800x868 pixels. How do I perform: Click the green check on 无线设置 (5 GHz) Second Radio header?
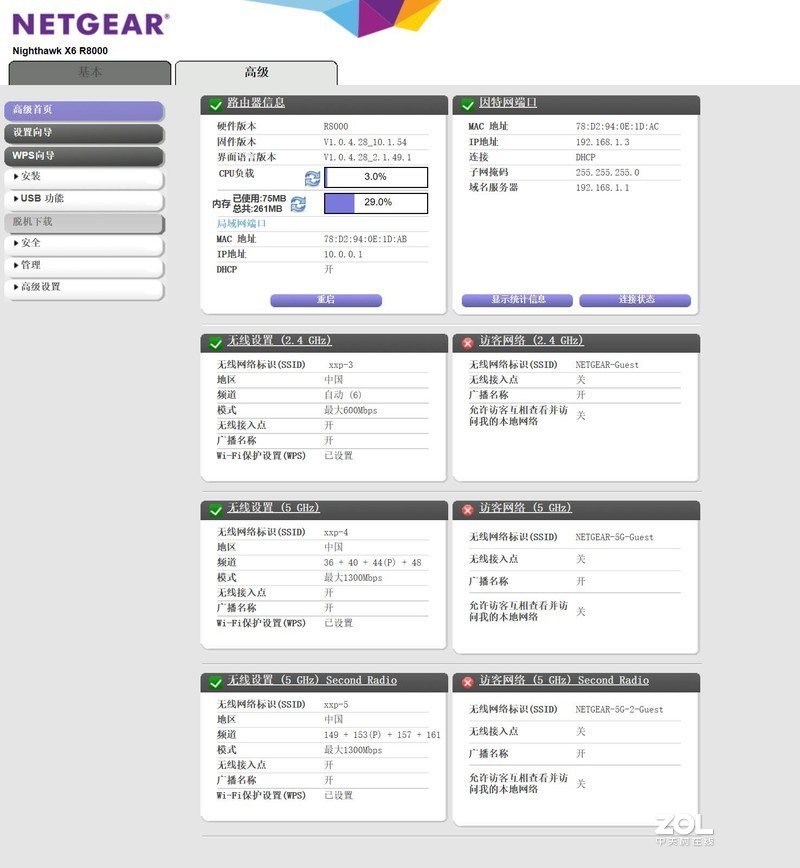pos(213,680)
